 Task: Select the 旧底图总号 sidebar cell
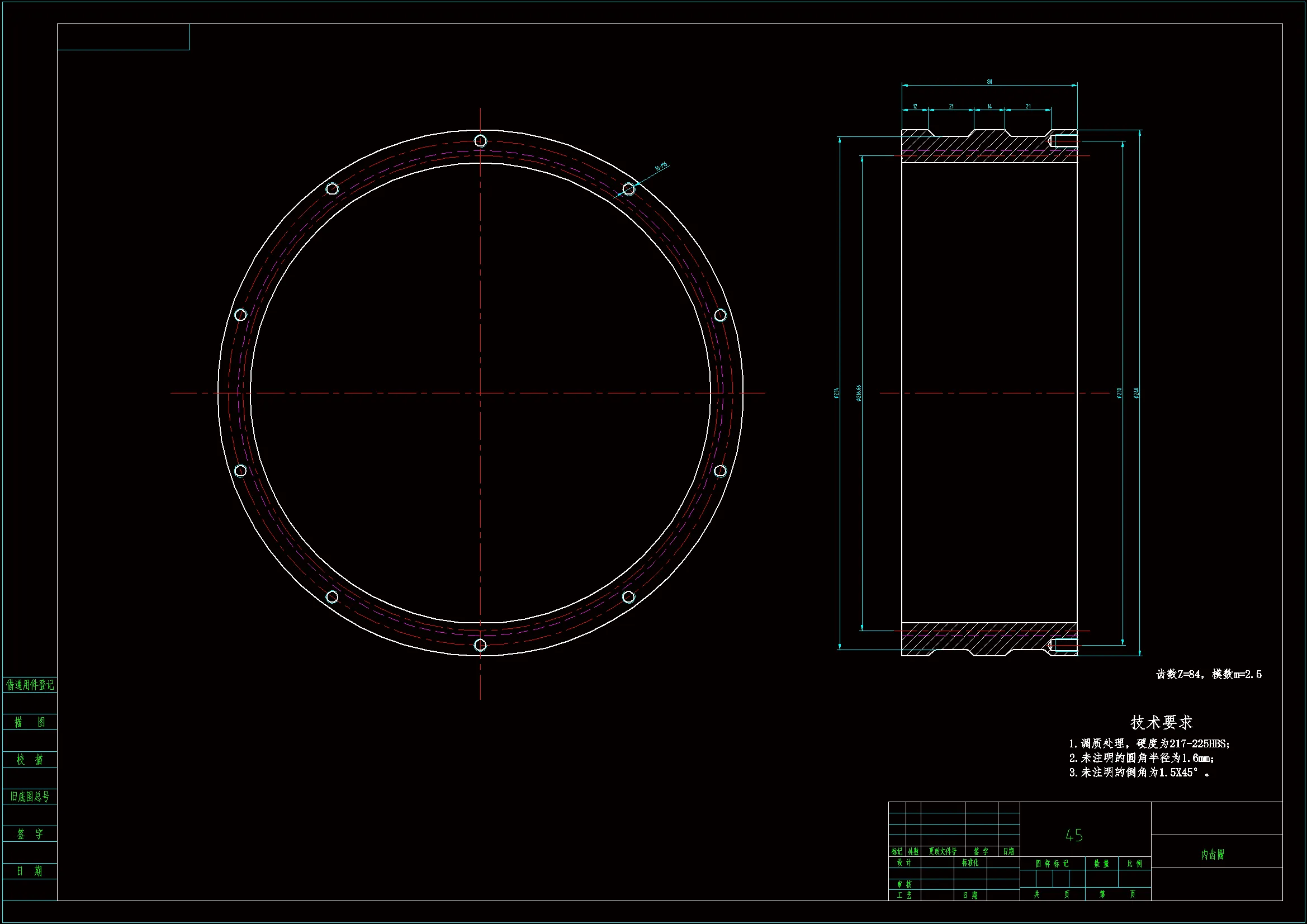(30, 797)
